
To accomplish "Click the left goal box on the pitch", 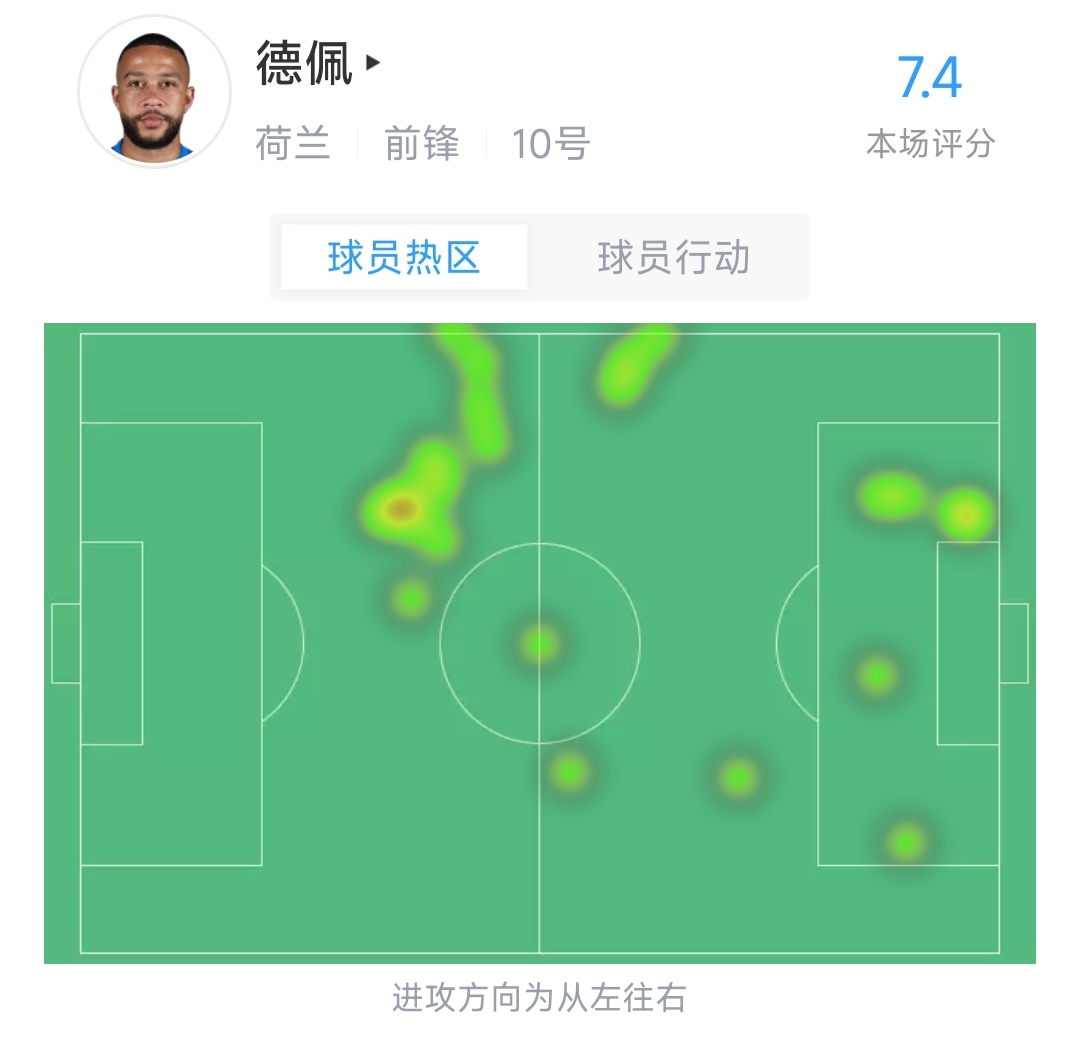I will pos(112,643).
